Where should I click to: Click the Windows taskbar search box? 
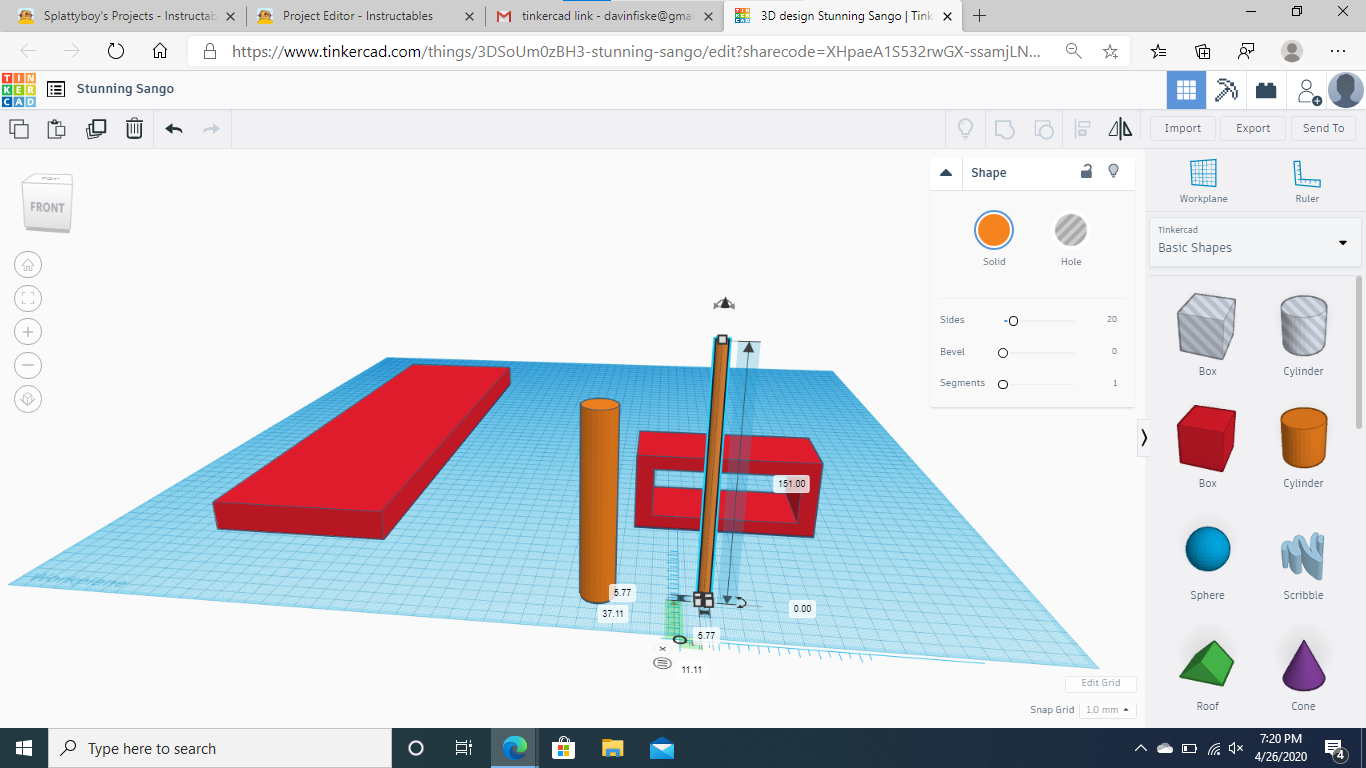(x=220, y=748)
